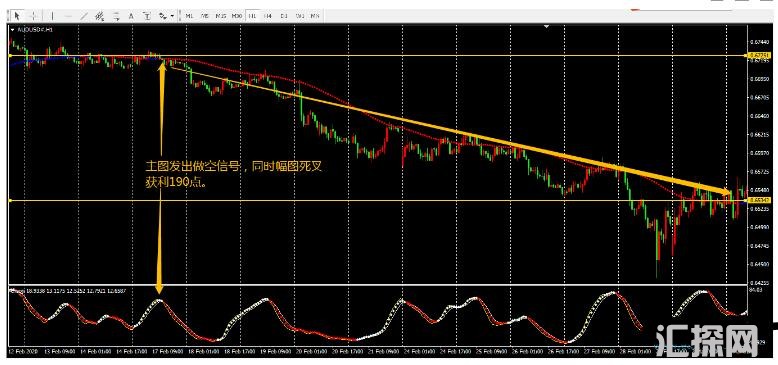Switch chart to M15 timeframe
The height and width of the screenshot is (365, 778).
[221, 16]
